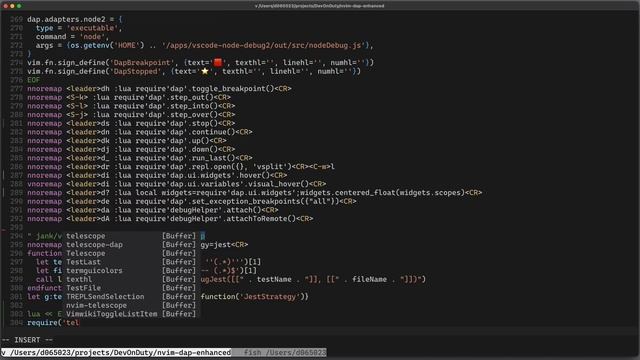Click step_into() call on line 279

(194, 106)
